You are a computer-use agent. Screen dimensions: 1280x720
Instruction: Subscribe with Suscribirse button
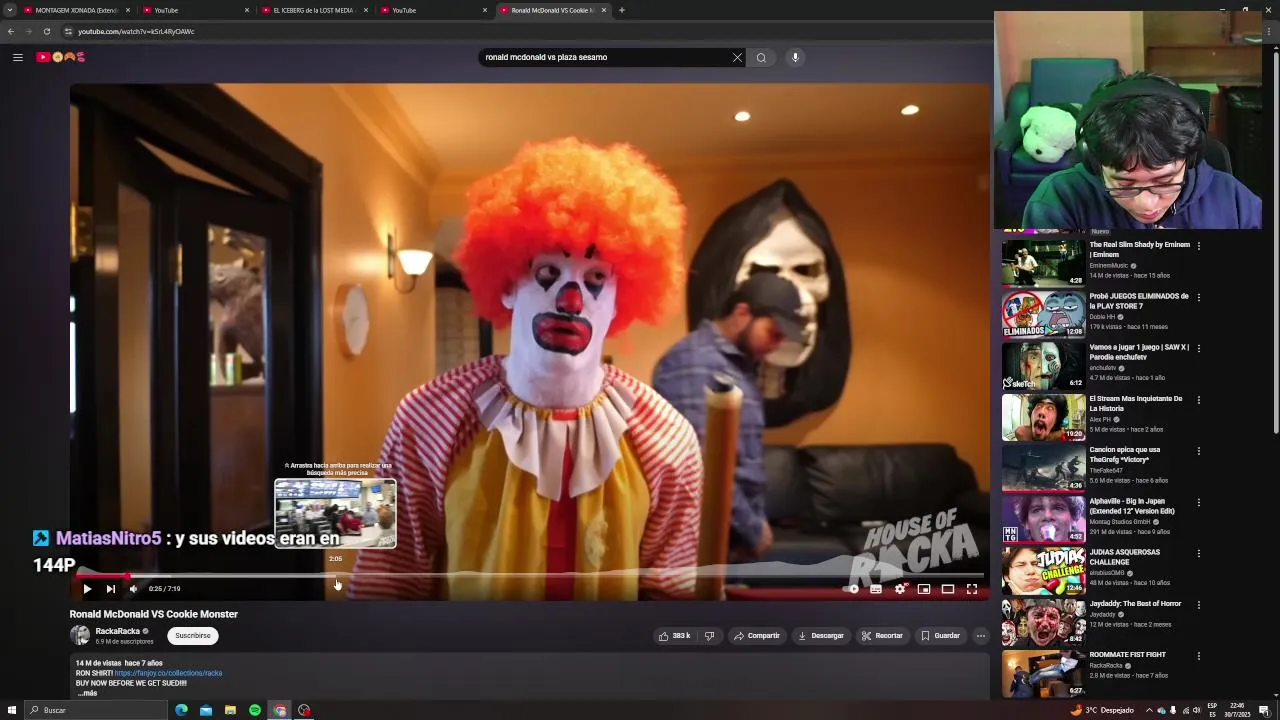[x=193, y=636]
